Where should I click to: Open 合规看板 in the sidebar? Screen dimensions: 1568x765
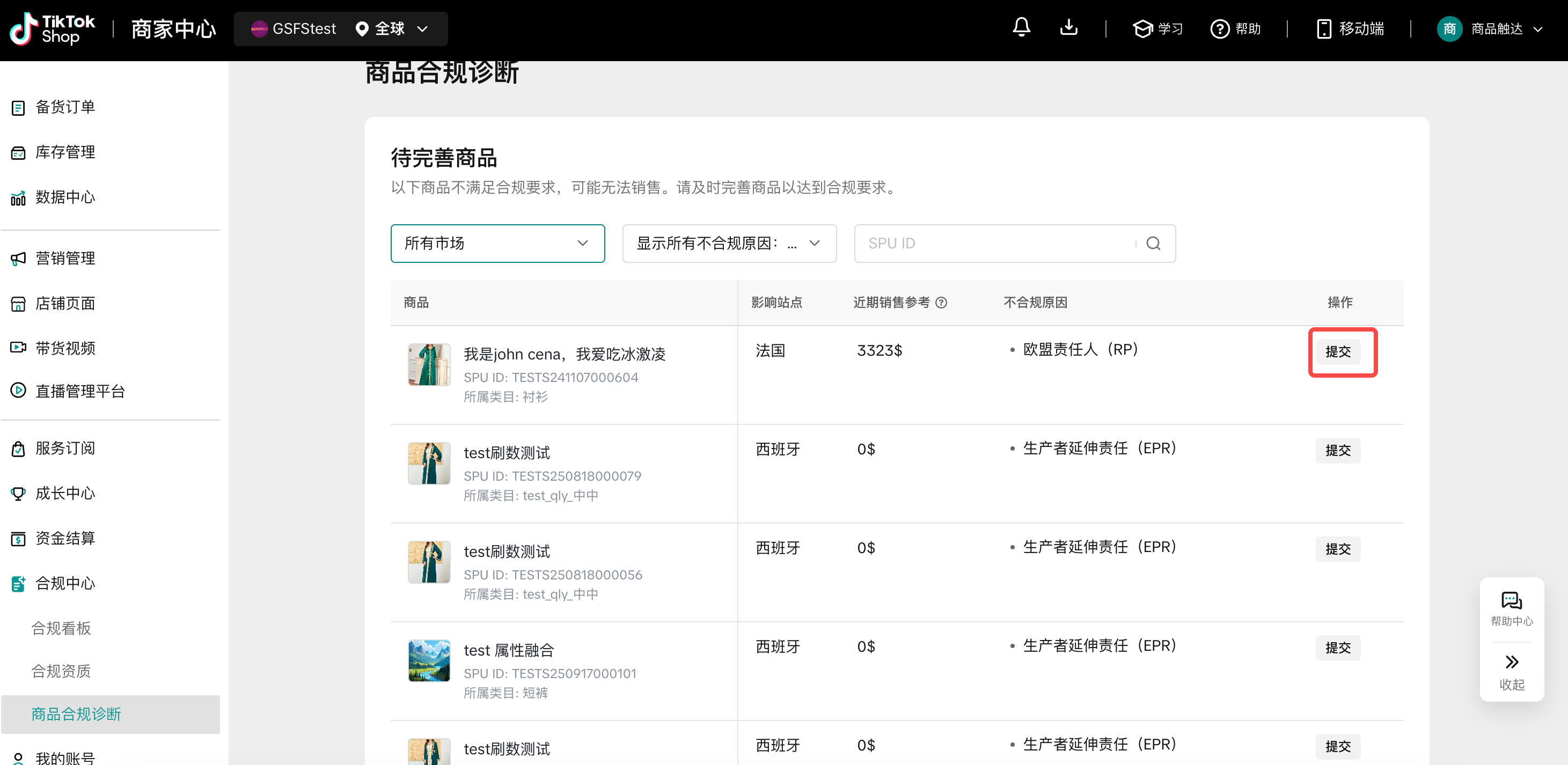coord(61,628)
